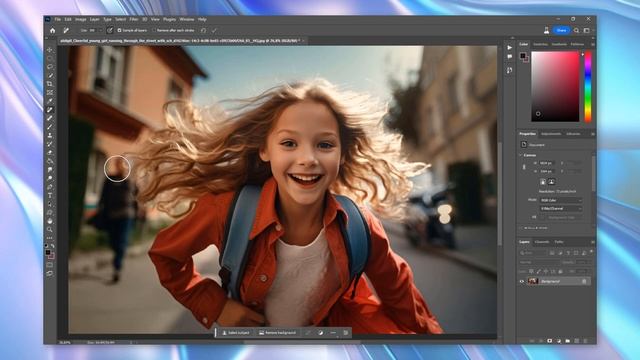Open the Window menu
The image size is (640, 360).
tap(187, 19)
